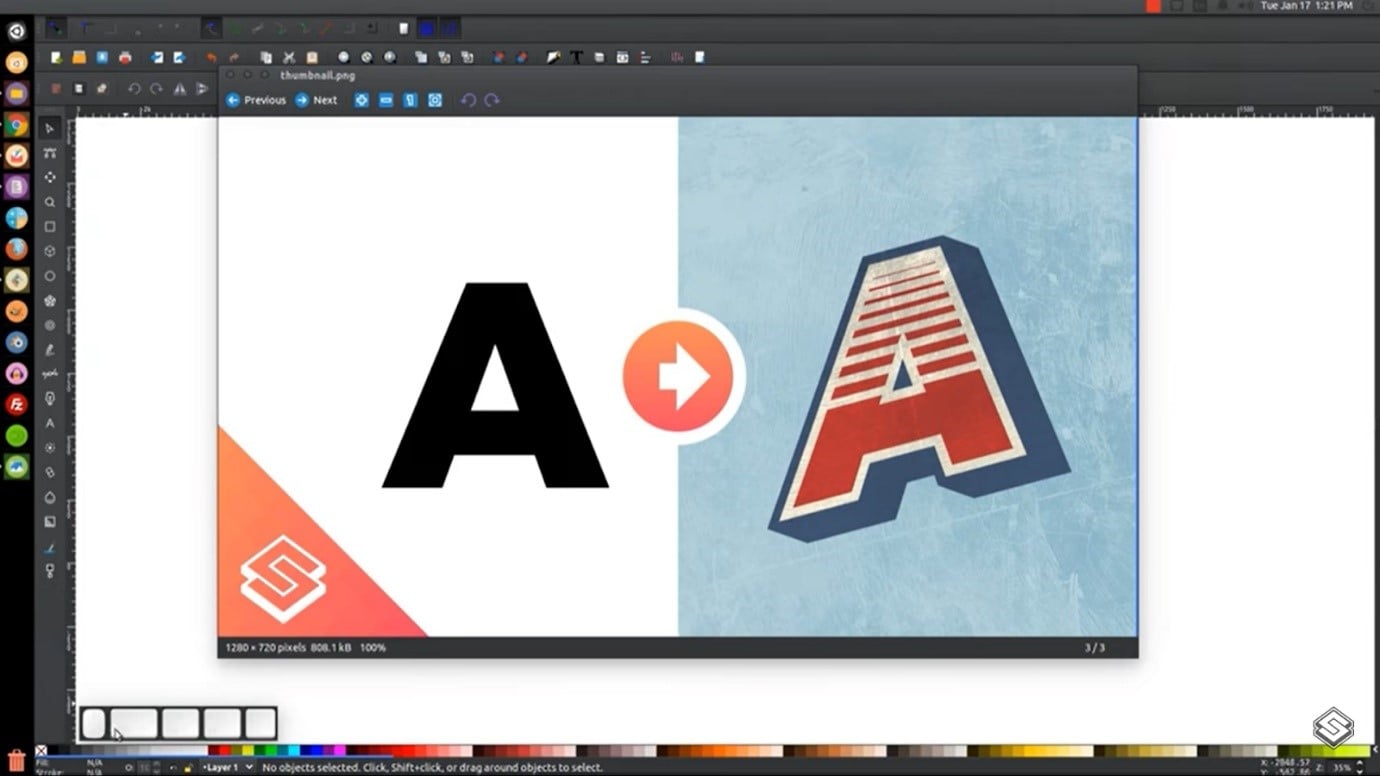Select the Zoom magnifier tool
This screenshot has width=1380, height=776.
pos(50,202)
